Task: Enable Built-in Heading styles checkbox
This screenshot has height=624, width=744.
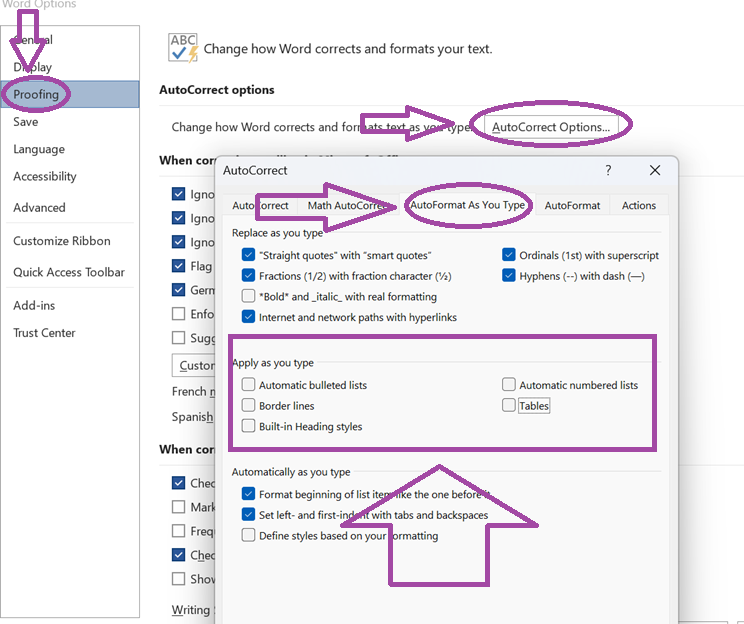Action: click(x=248, y=426)
